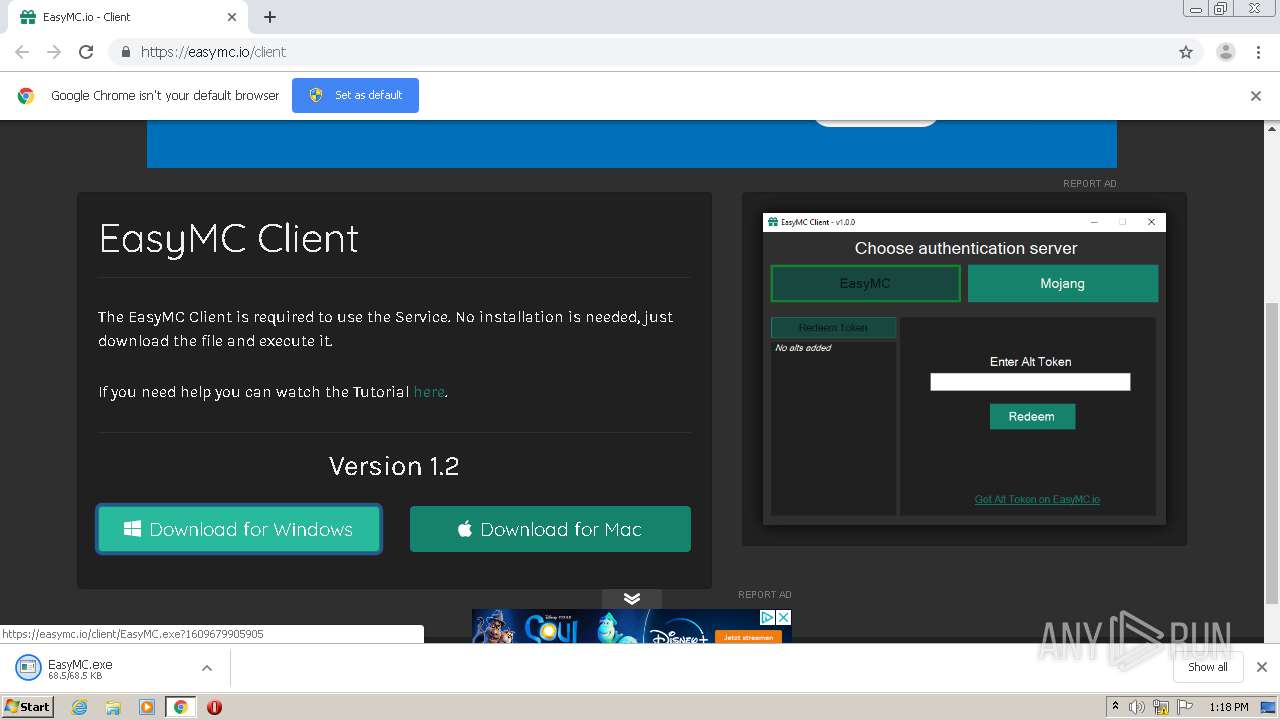Bookmark this page with star icon

click(x=1186, y=52)
